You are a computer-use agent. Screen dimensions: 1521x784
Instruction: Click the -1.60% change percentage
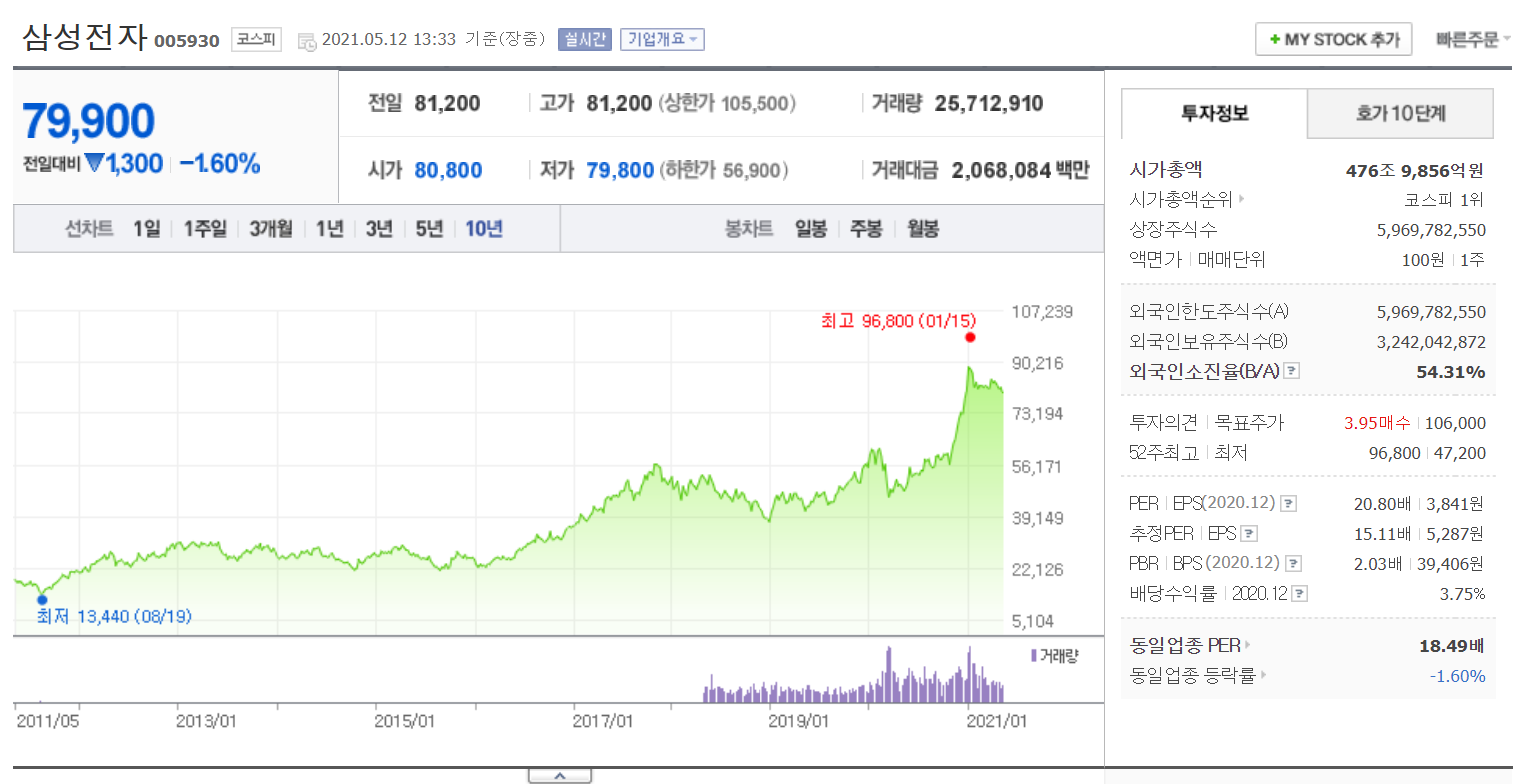[x=220, y=163]
